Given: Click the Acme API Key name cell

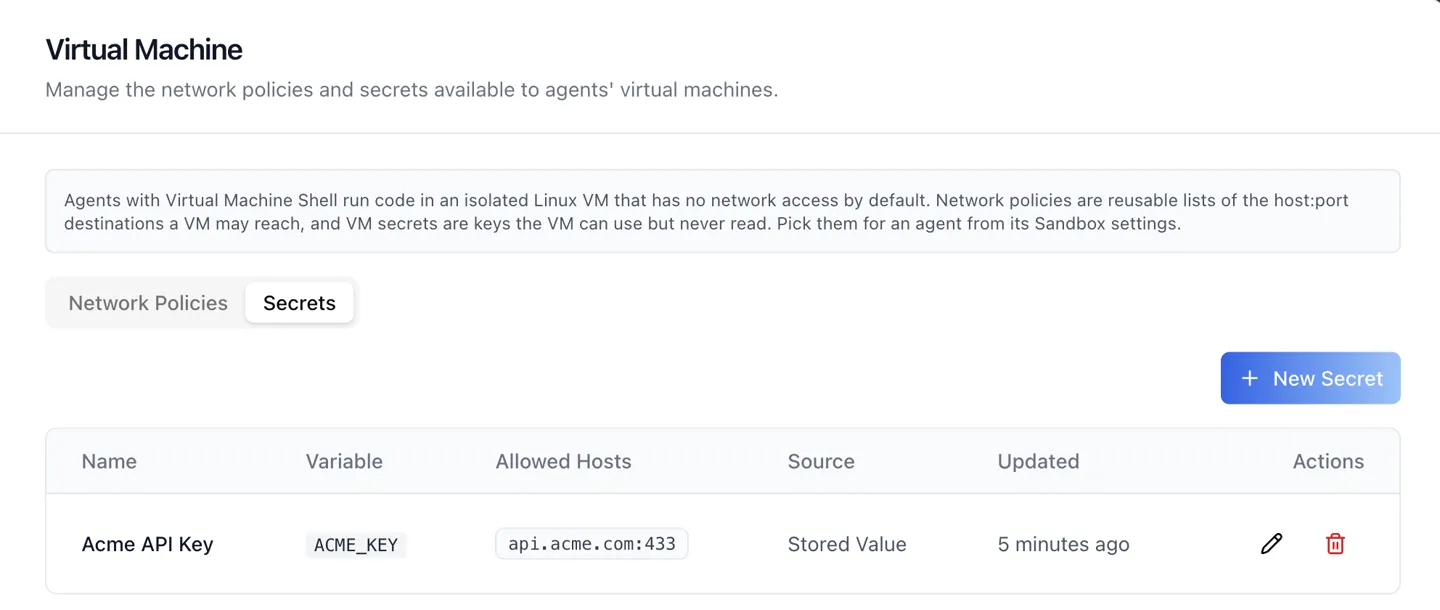Looking at the screenshot, I should [x=147, y=544].
